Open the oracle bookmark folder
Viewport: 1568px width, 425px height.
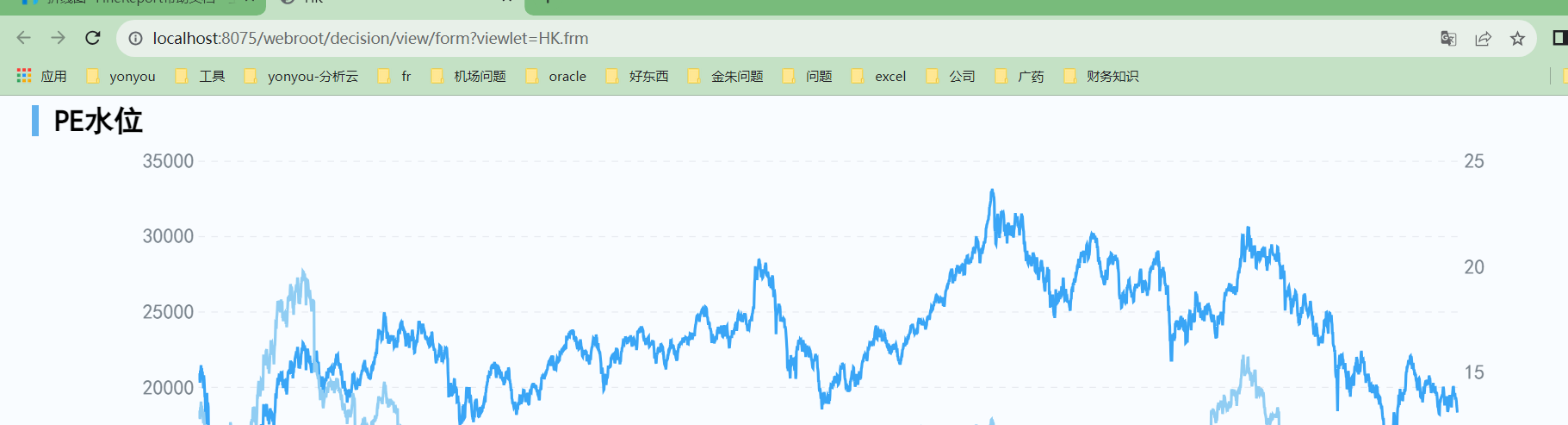coord(556,76)
